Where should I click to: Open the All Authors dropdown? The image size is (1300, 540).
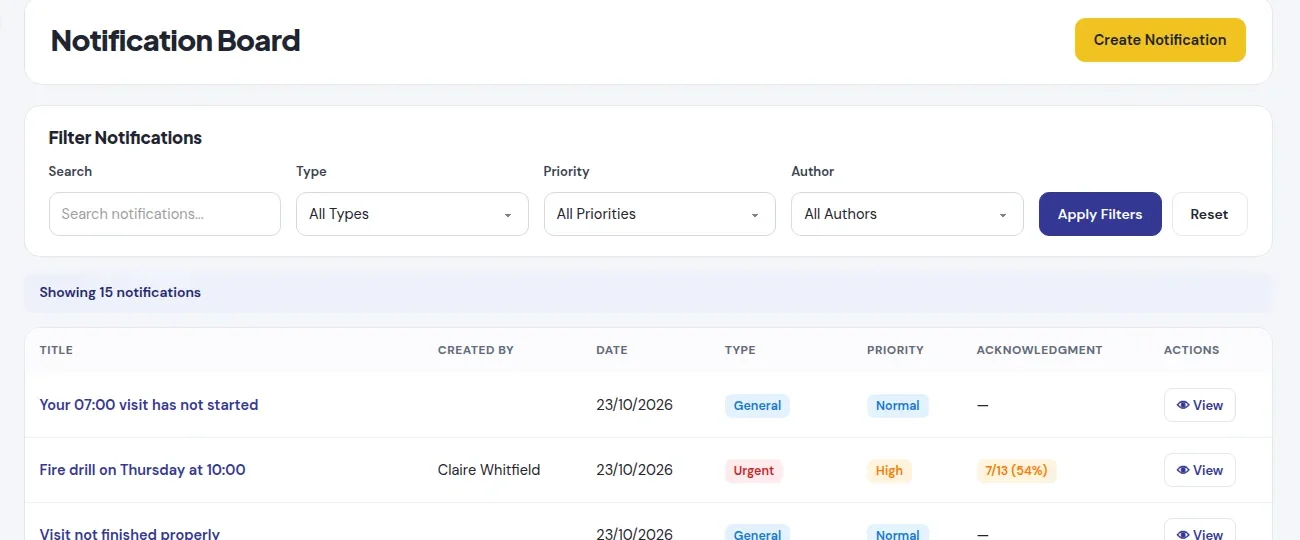[x=907, y=214]
